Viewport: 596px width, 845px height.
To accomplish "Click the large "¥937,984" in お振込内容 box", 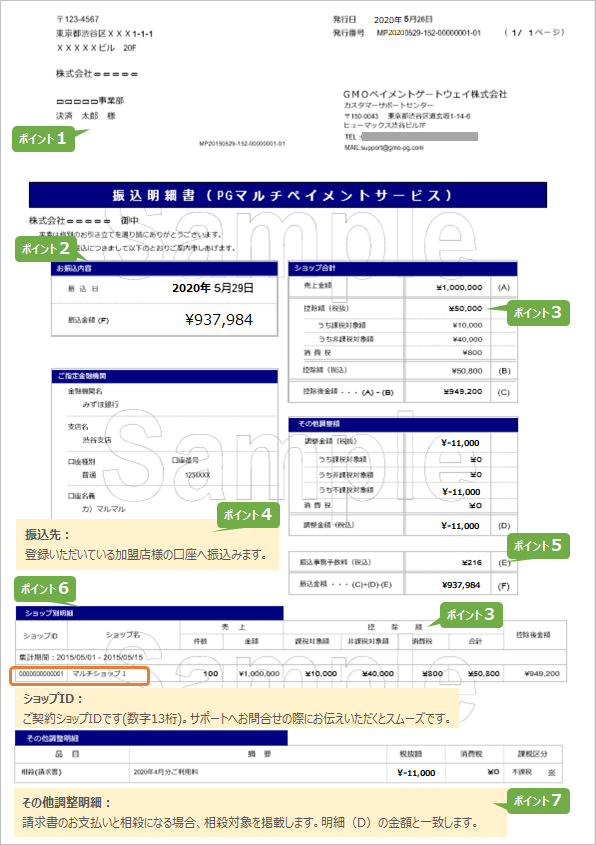I will coord(219,320).
